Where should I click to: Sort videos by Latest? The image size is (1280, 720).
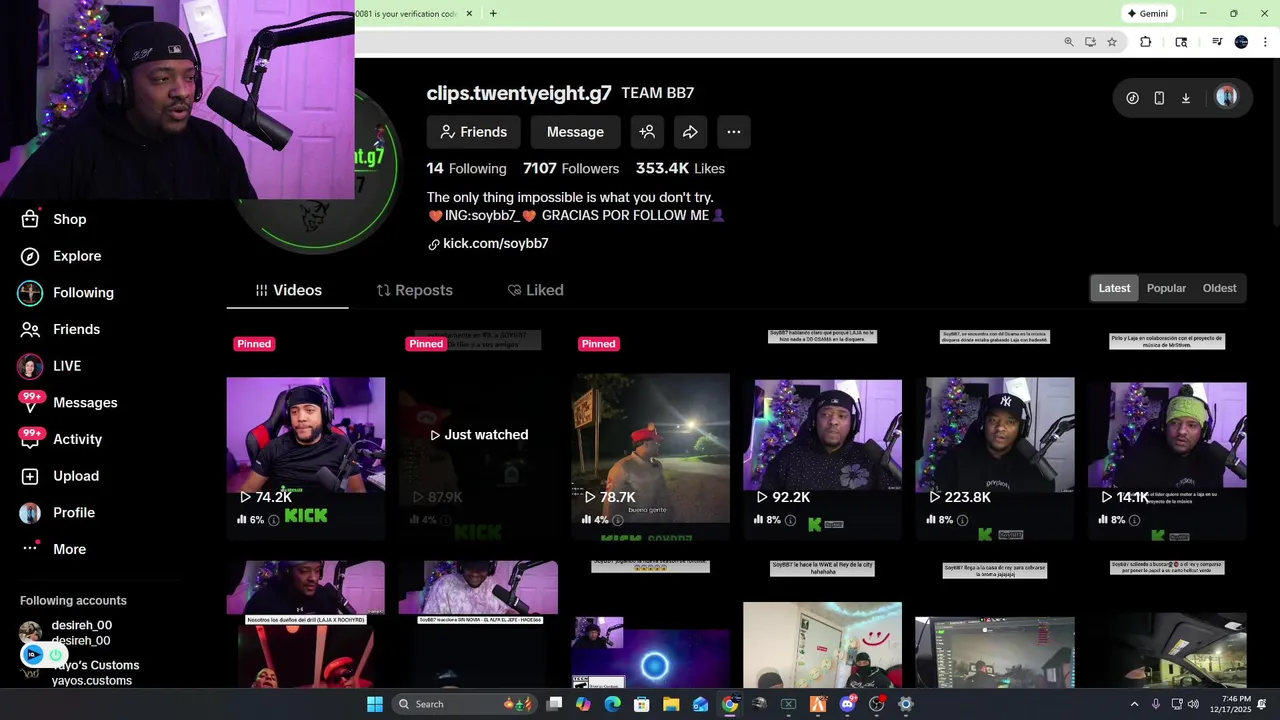point(1114,288)
